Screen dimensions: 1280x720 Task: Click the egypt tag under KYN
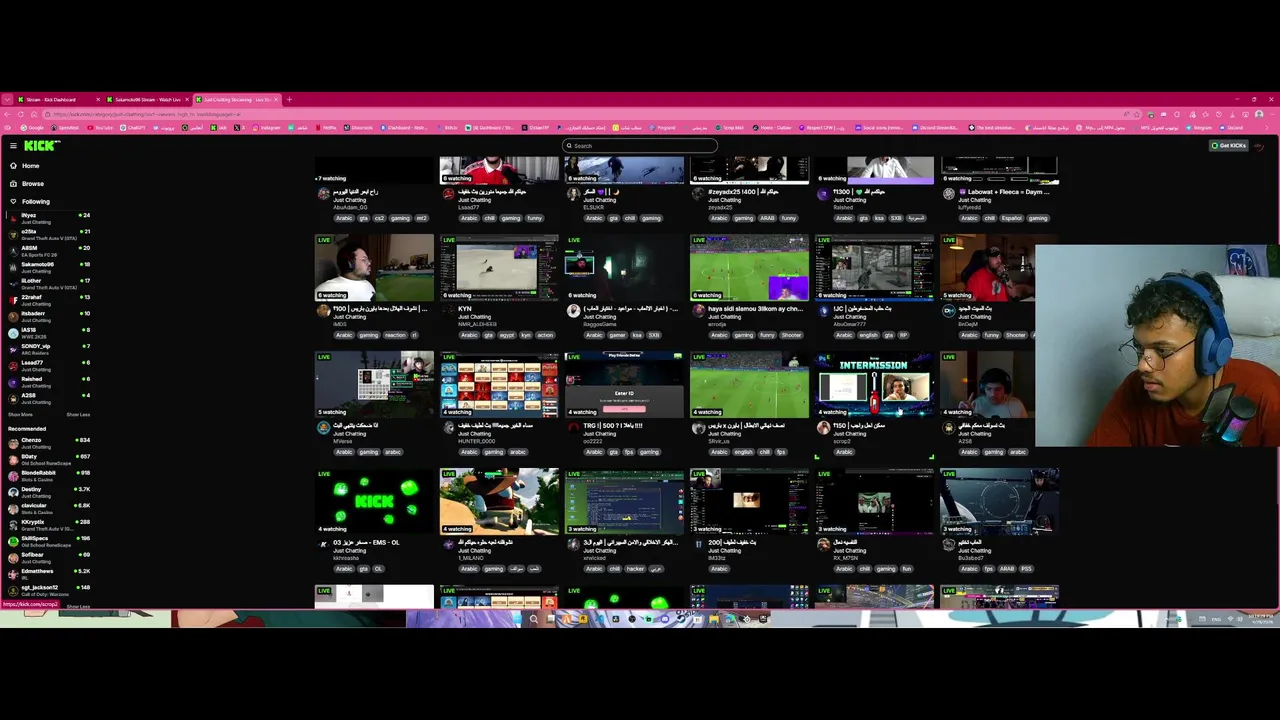coord(509,335)
